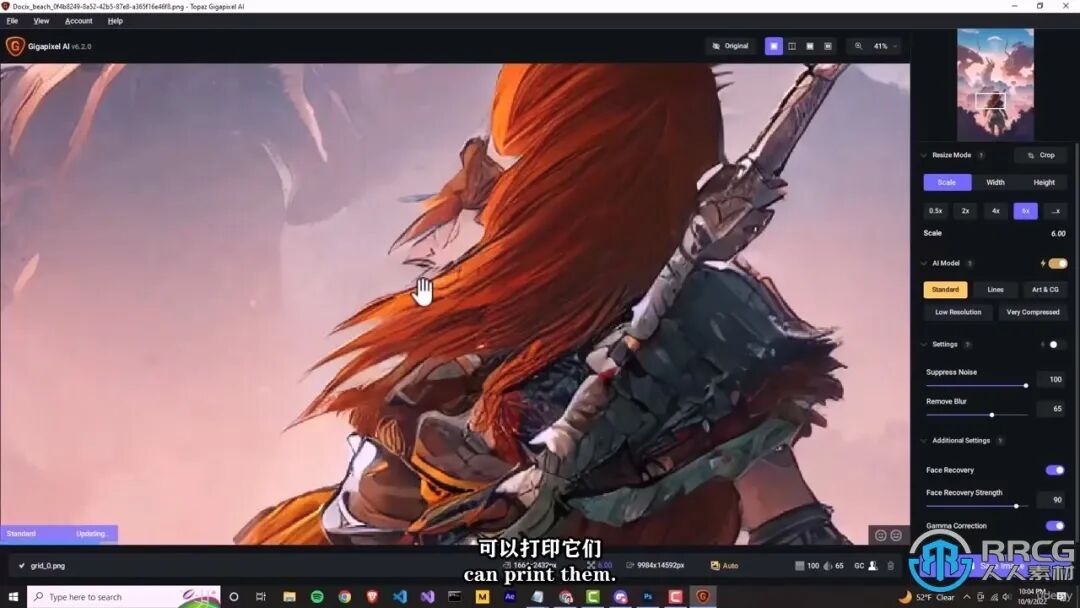
Task: Click the Remove Blur slider handle
Action: 992,415
